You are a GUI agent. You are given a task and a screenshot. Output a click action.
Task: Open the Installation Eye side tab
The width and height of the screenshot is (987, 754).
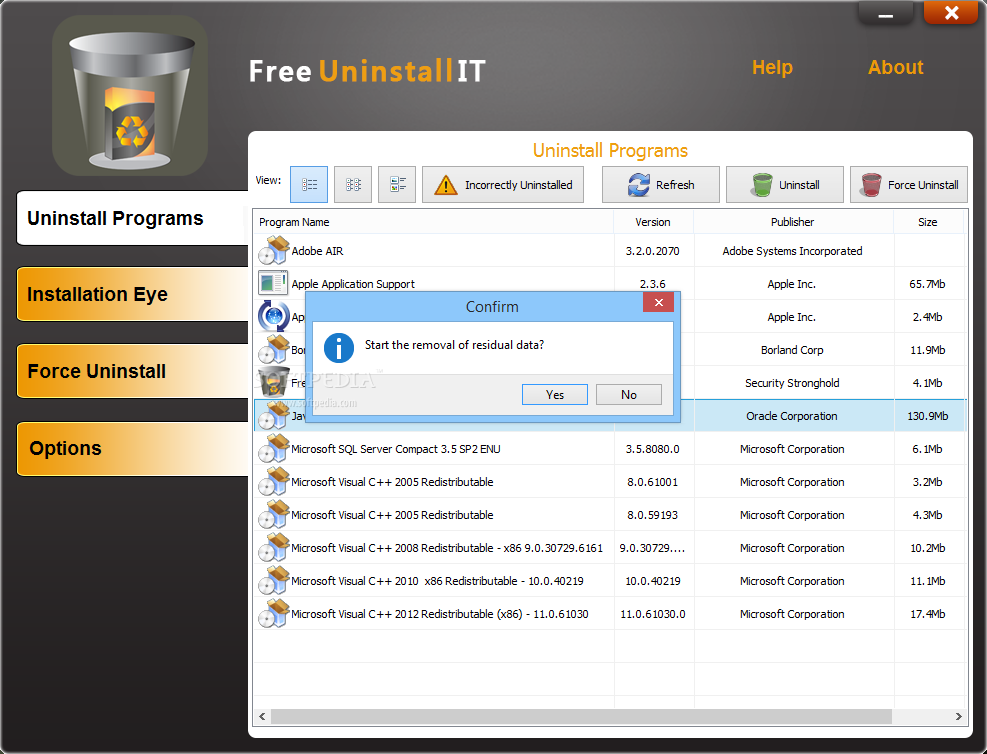click(132, 295)
